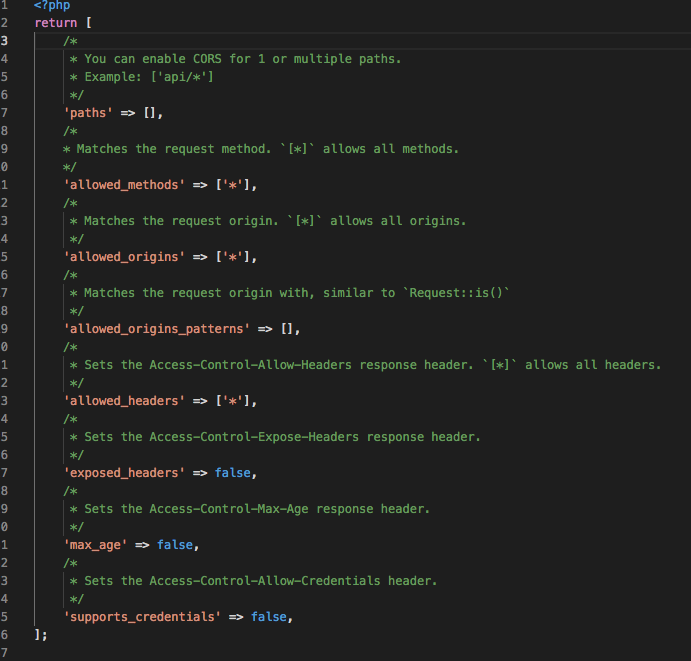Click the 'allowed_headers' key
Image resolution: width=691 pixels, height=661 pixels.
click(124, 401)
